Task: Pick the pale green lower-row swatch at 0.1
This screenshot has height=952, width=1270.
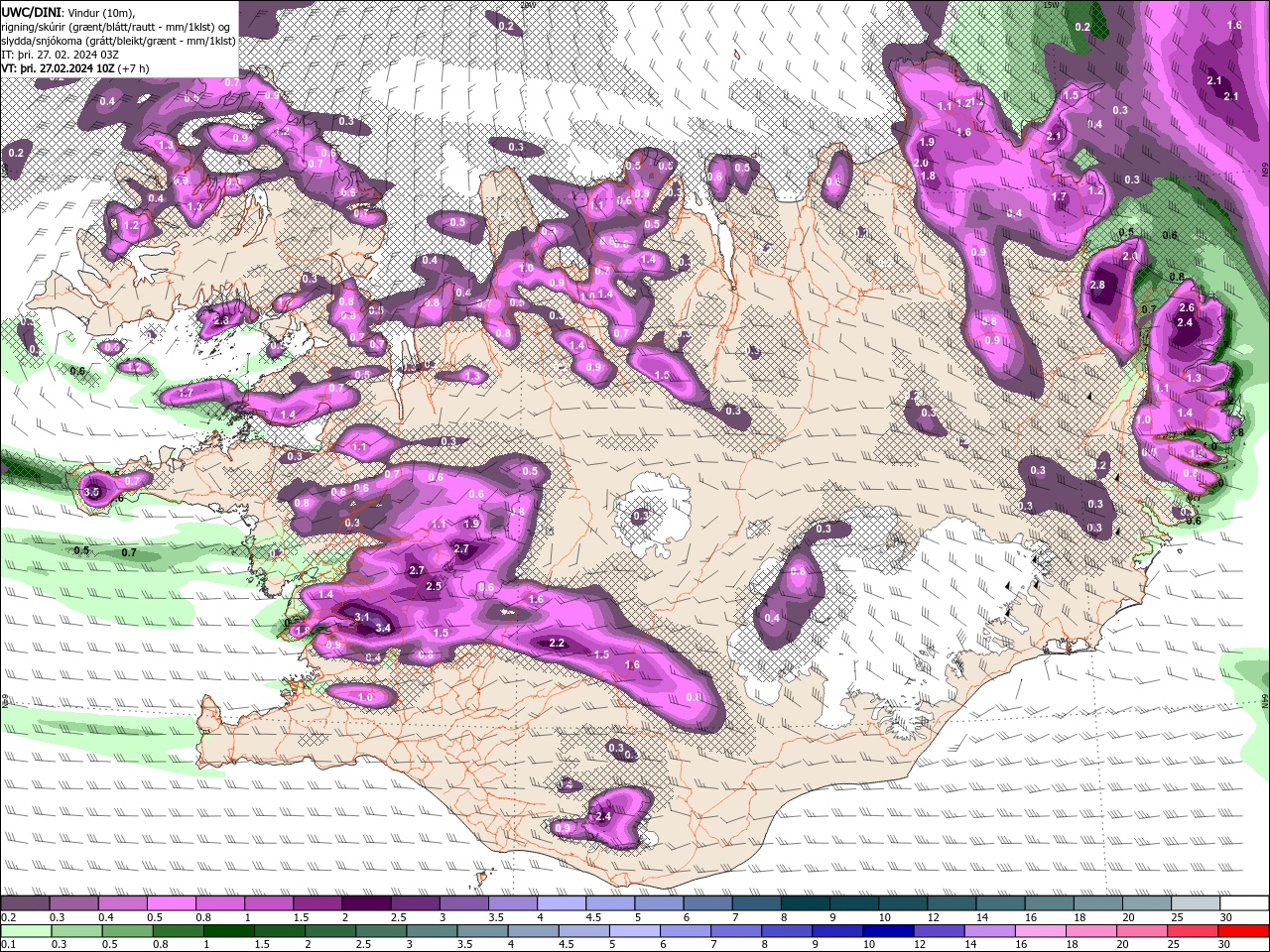Action: [x=26, y=931]
